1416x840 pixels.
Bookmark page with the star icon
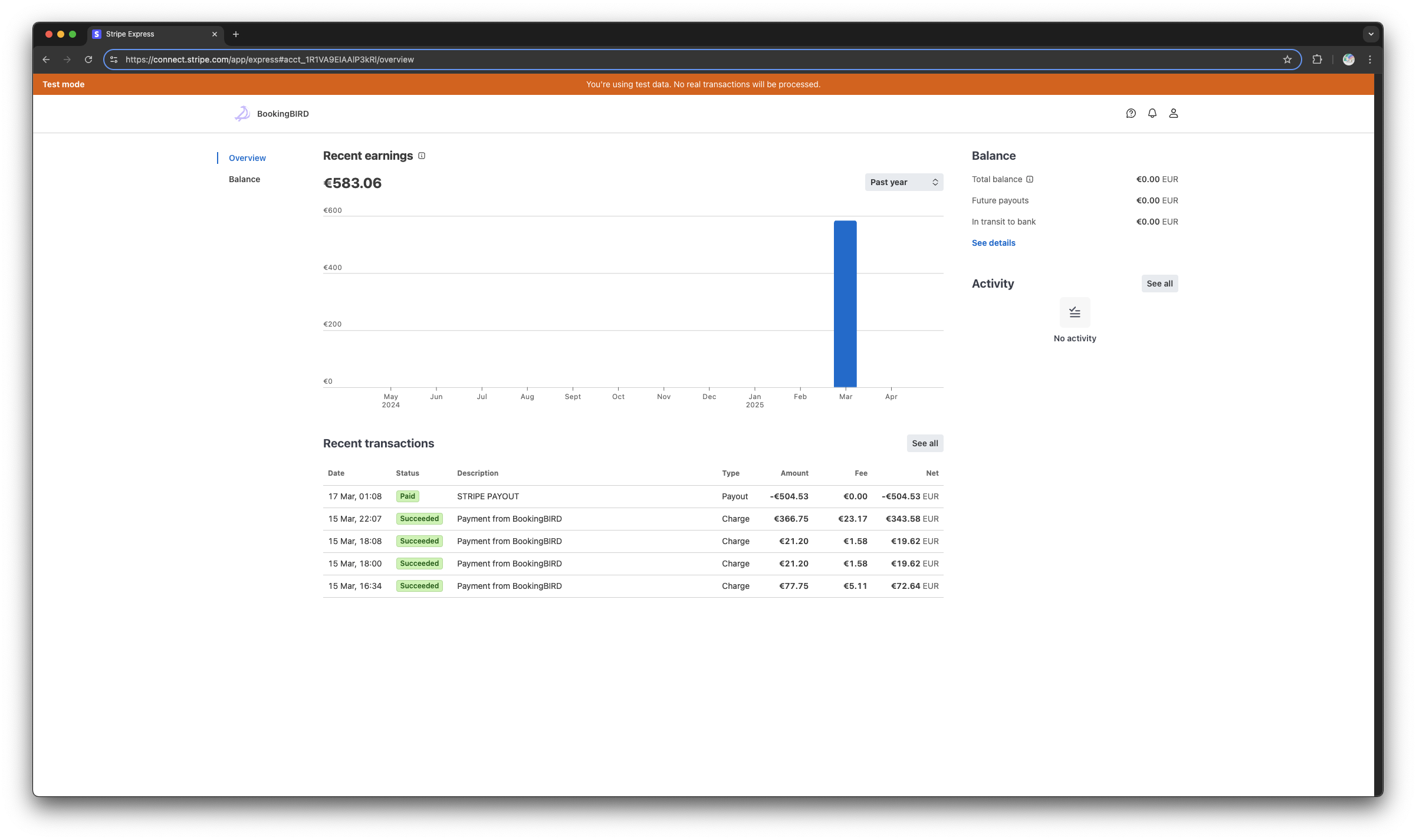click(x=1287, y=60)
